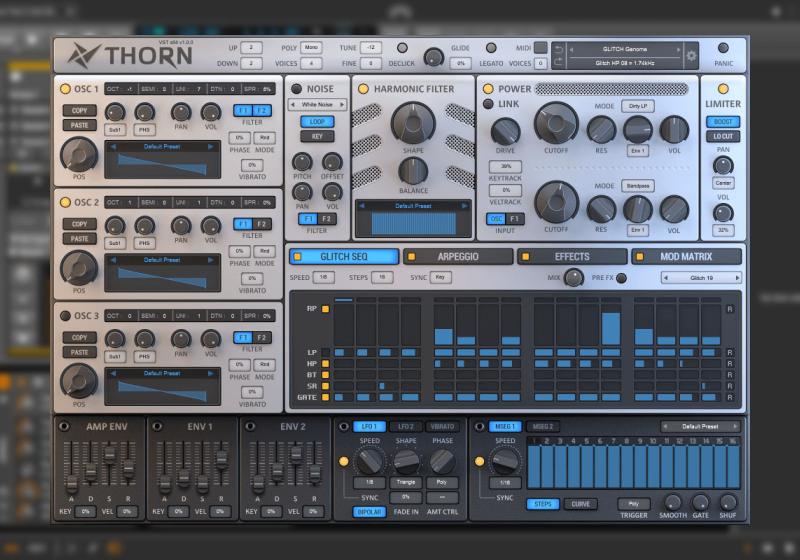
Task: Click the glitch sequencer MIX knob
Action: [x=573, y=278]
